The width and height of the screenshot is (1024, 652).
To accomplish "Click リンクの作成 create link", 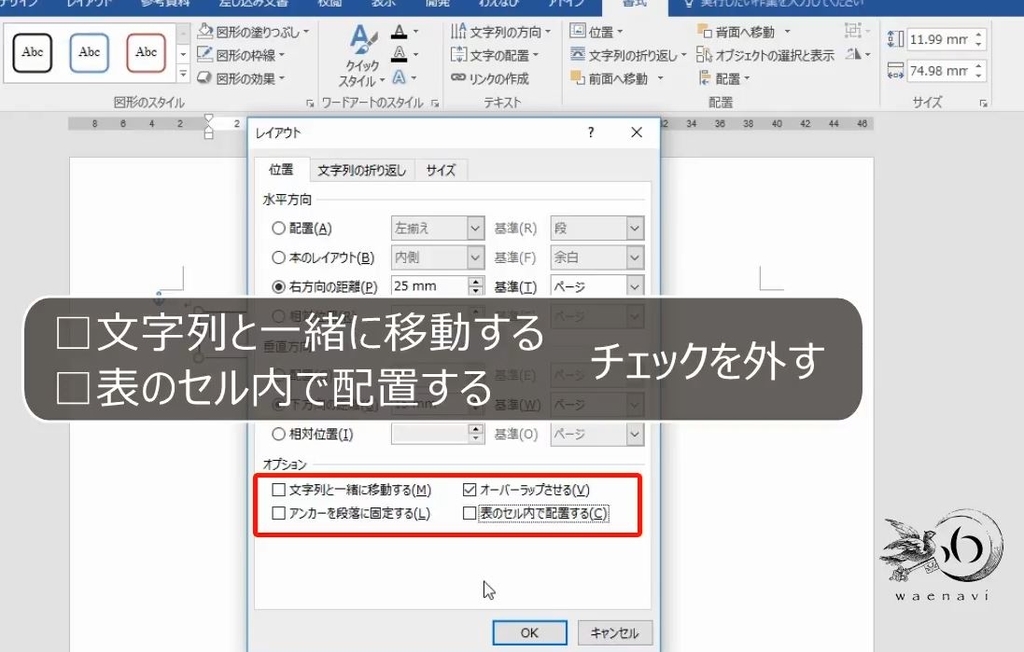I will pos(490,78).
